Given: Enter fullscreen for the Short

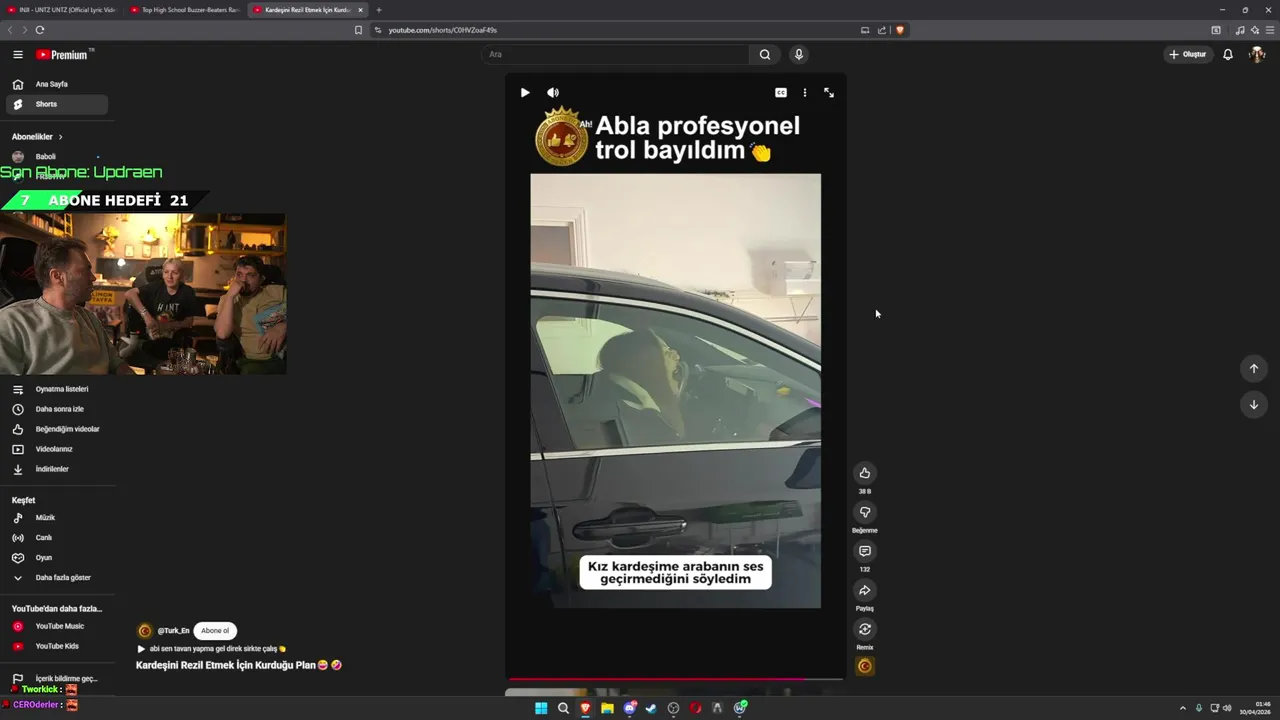Looking at the screenshot, I should pyautogui.click(x=829, y=92).
